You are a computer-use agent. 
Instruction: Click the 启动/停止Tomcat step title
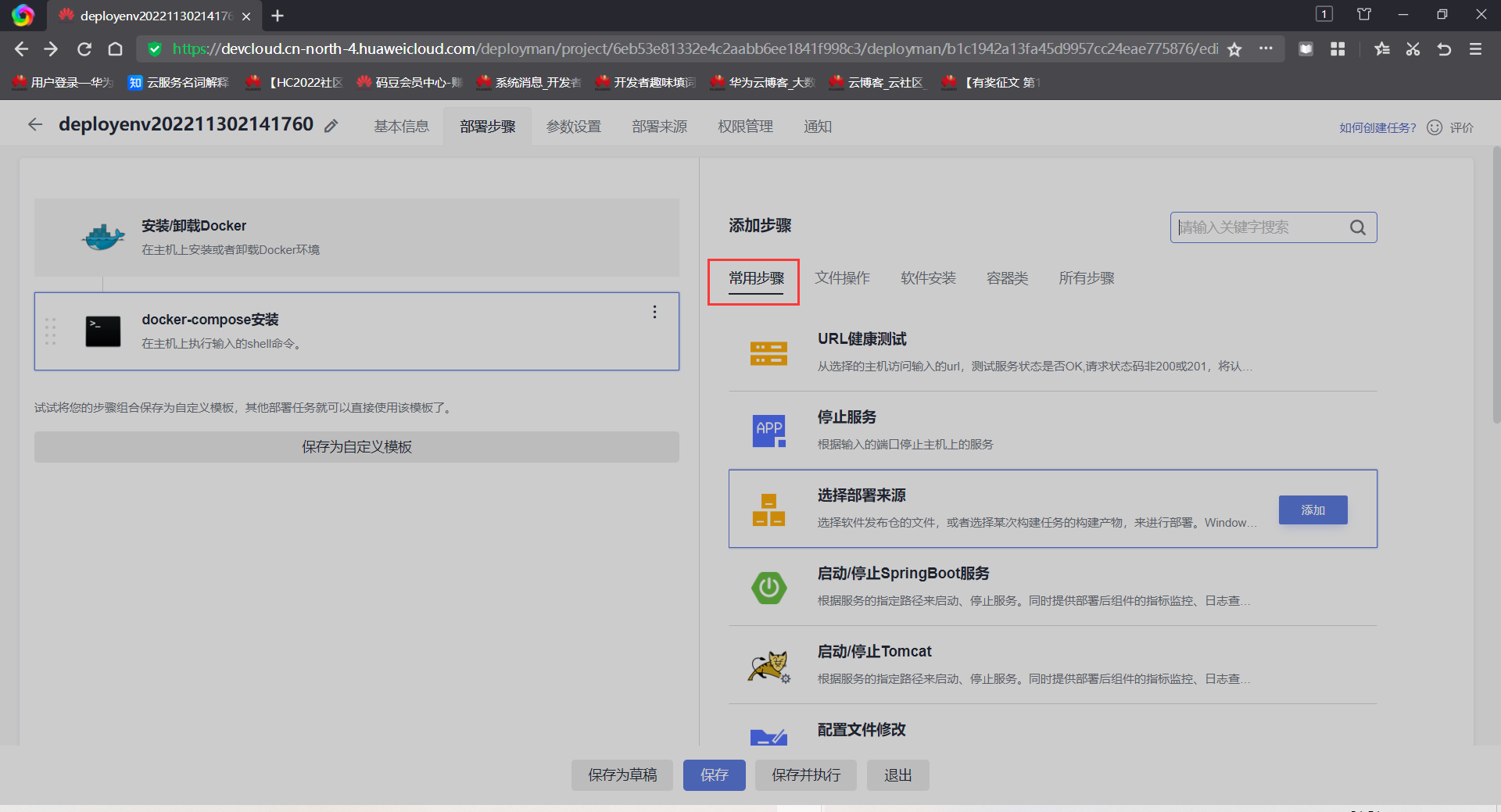[875, 651]
